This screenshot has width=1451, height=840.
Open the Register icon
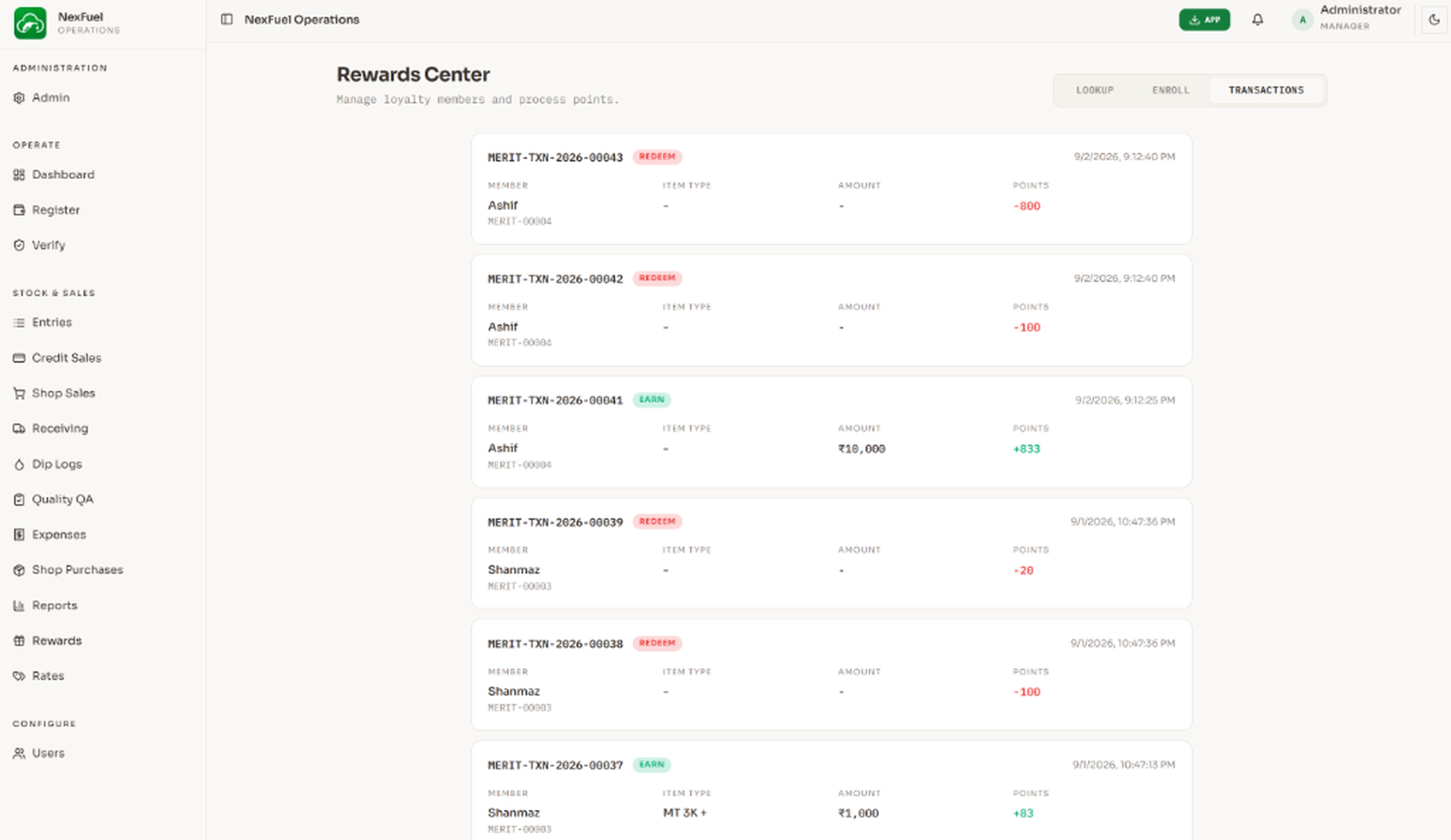coord(19,210)
